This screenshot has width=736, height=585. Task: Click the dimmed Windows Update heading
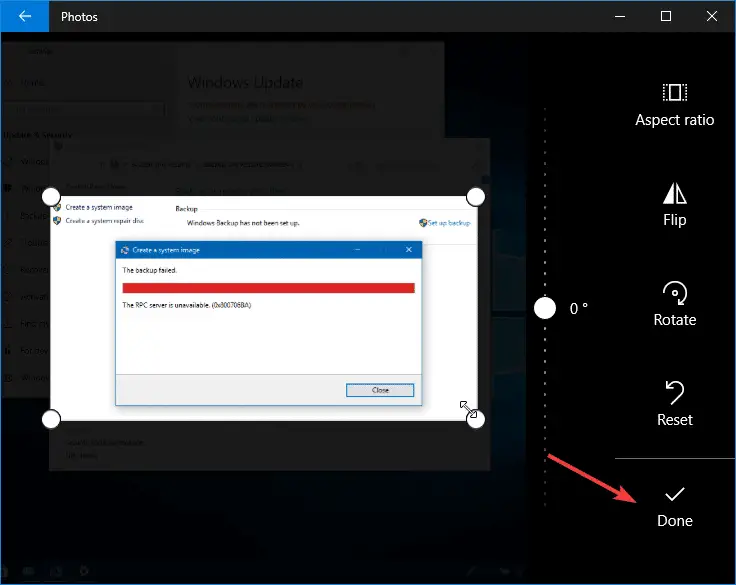click(x=245, y=83)
